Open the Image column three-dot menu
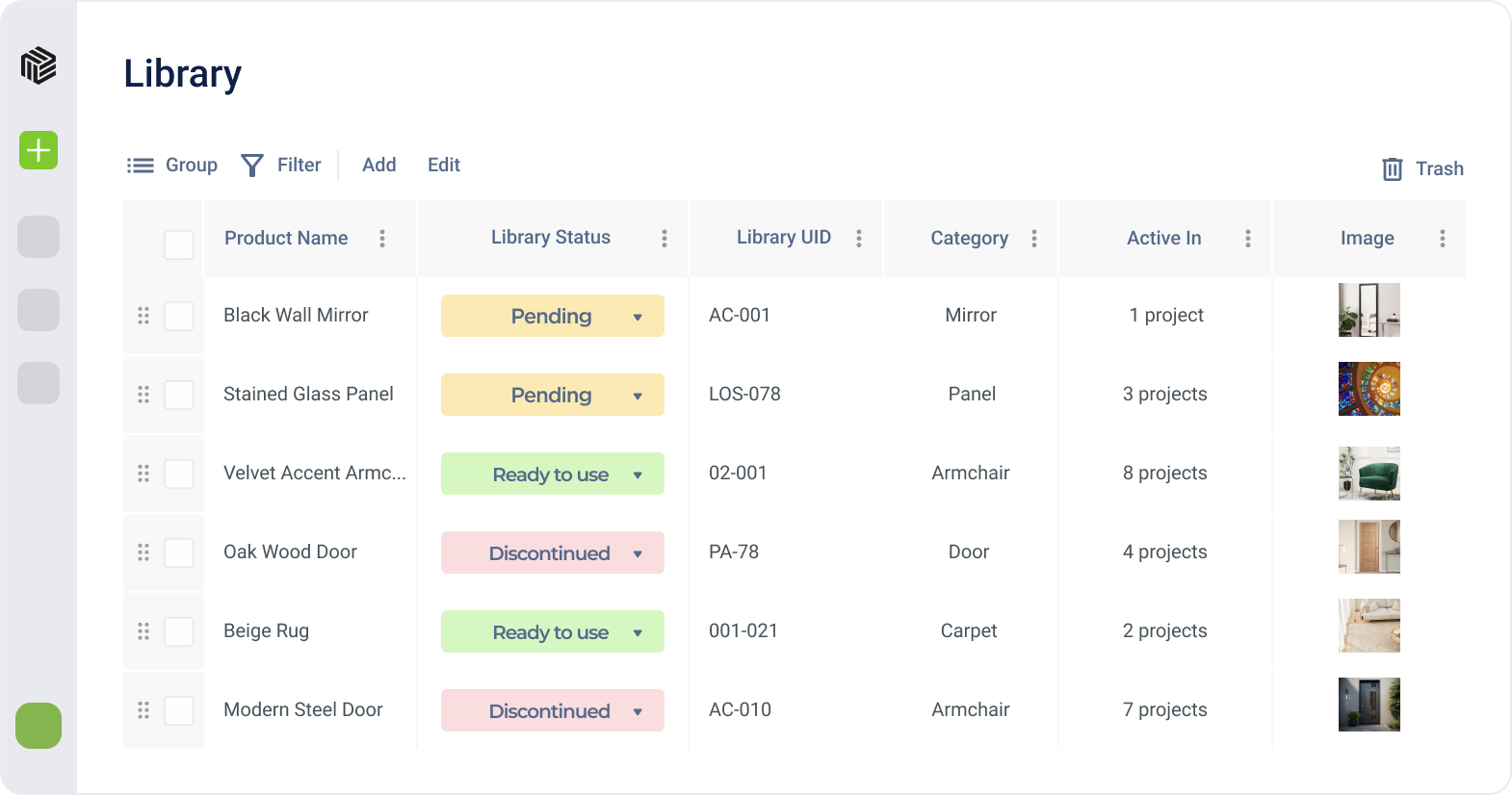1512x795 pixels. coord(1442,239)
